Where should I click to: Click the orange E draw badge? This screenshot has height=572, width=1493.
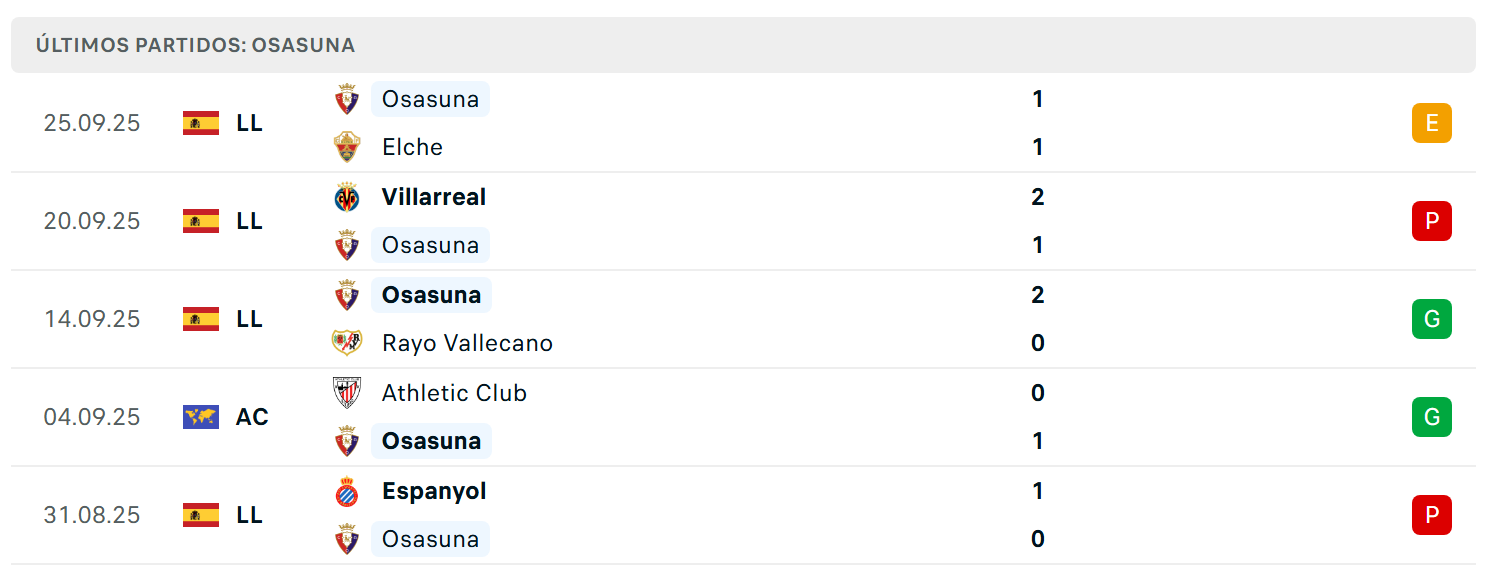tap(1431, 123)
